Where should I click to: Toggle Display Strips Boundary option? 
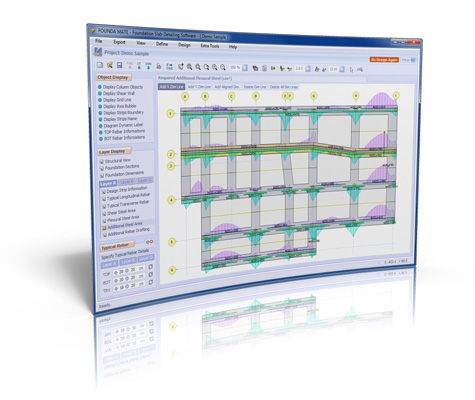tap(121, 113)
